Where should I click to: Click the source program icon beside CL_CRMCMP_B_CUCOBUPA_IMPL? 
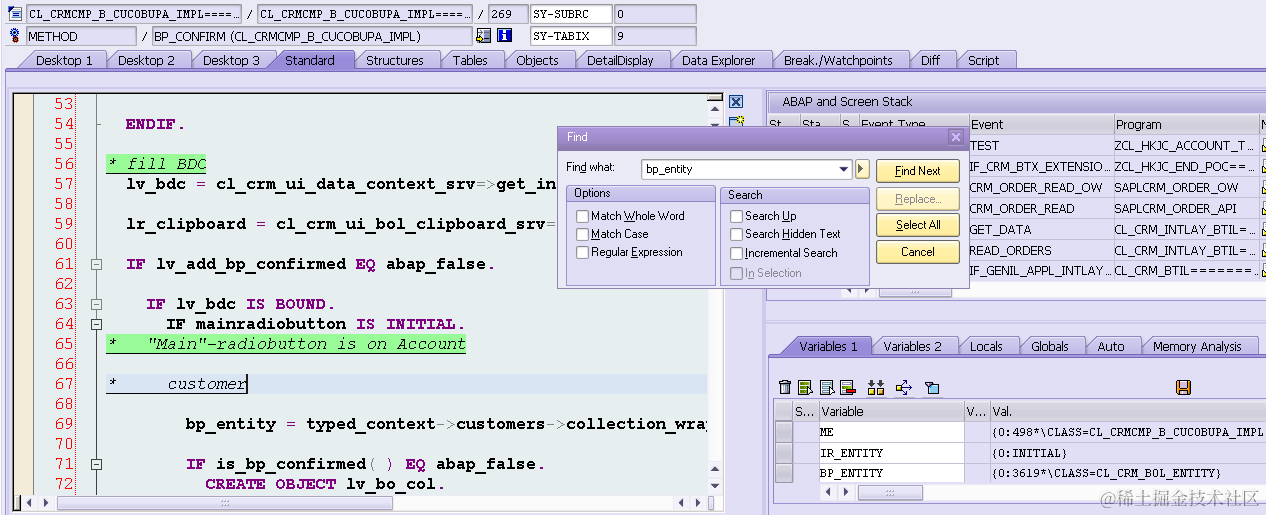point(15,15)
